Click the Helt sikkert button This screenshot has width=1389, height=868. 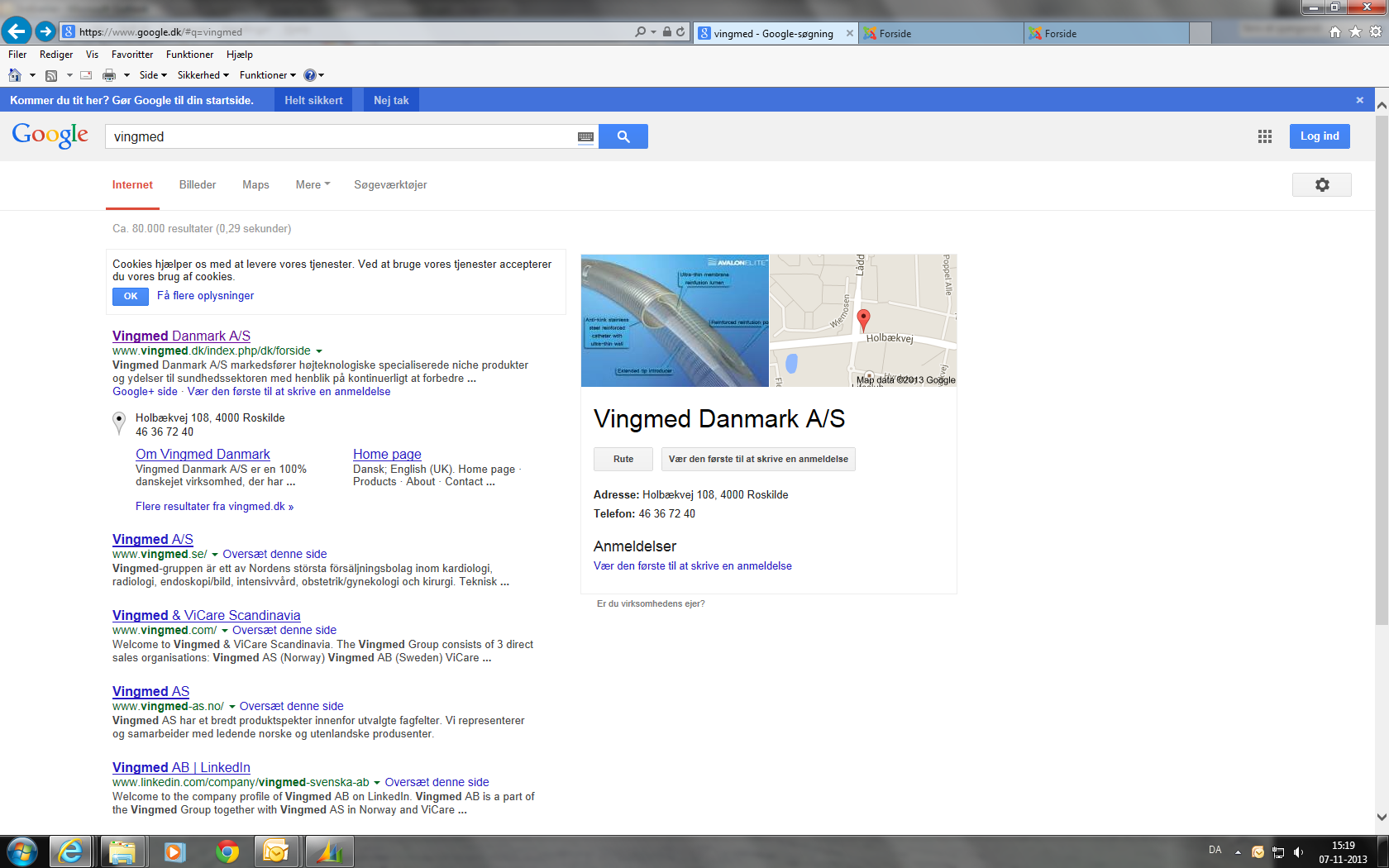click(313, 100)
